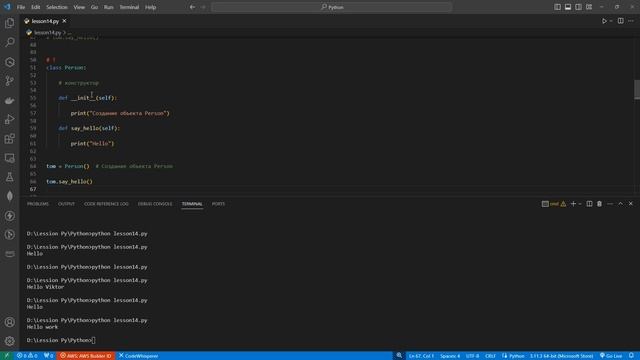Image resolution: width=640 pixels, height=360 pixels.
Task: Click the zoom magnifier in status bar
Action: (399, 356)
